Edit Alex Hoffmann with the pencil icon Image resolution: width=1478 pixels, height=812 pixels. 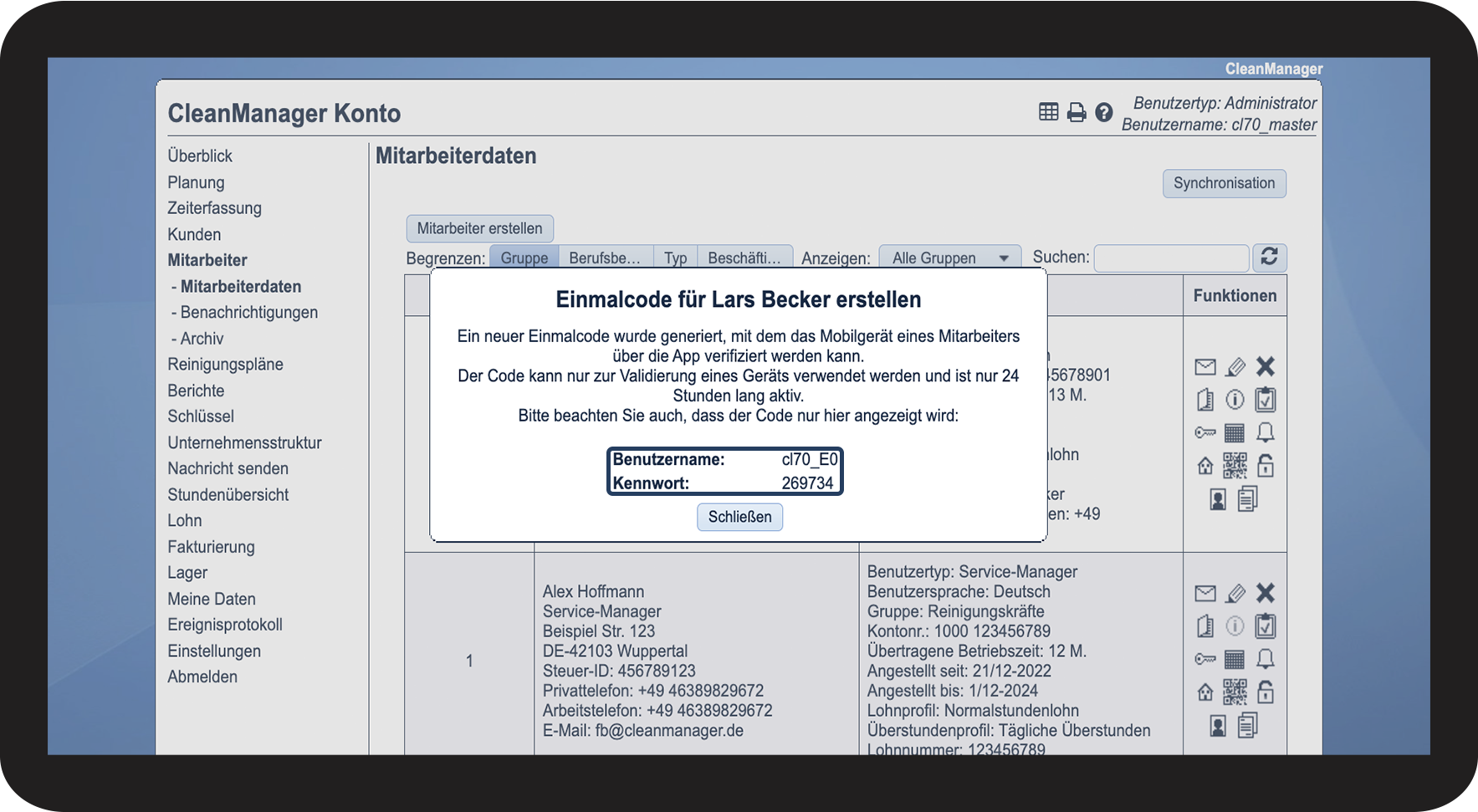(x=1235, y=594)
